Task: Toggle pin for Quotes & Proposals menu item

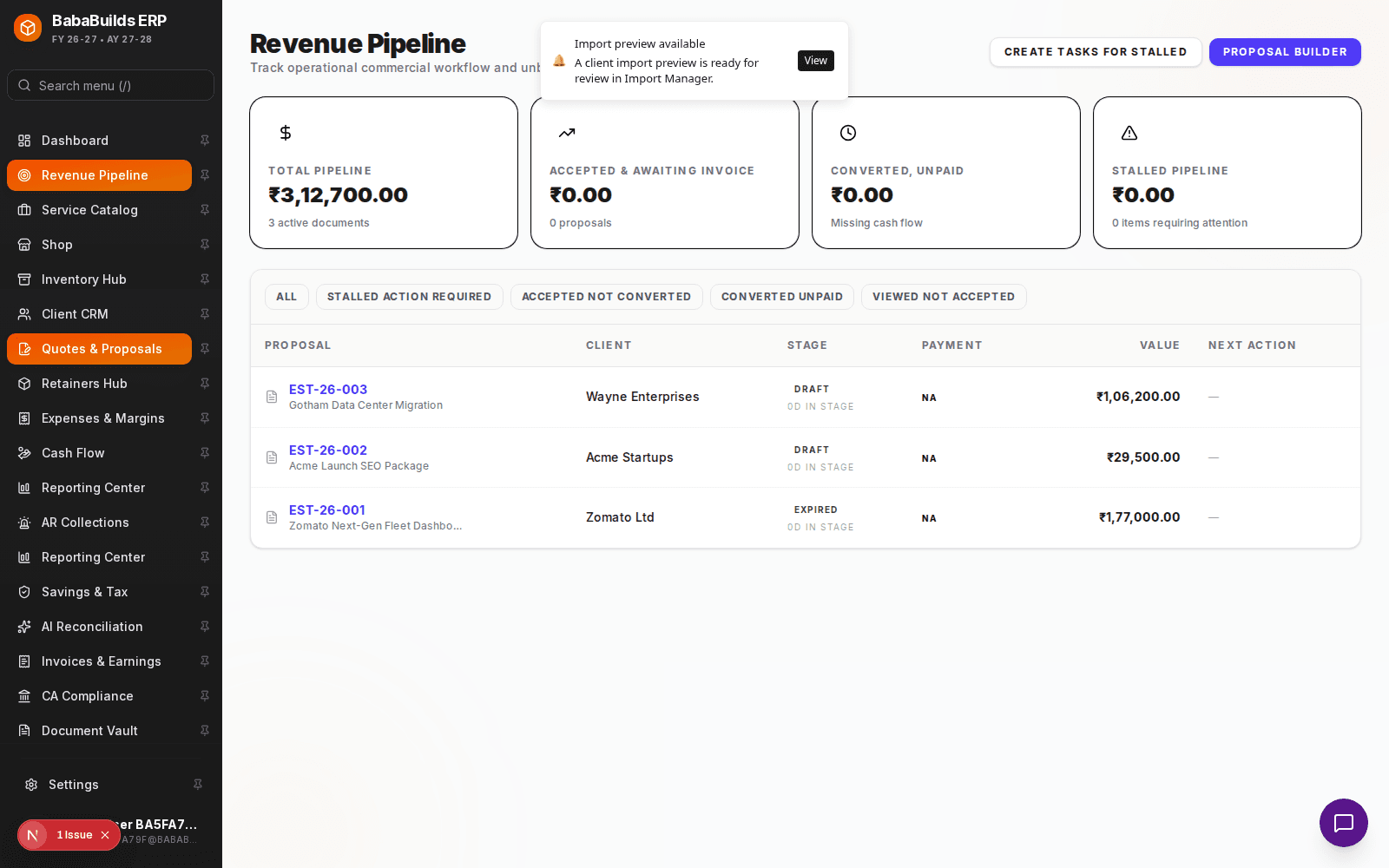Action: [205, 349]
